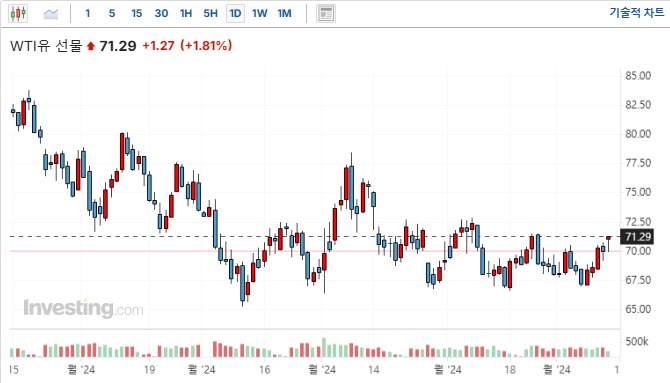
Task: Open the news table layout icon
Action: pos(326,14)
